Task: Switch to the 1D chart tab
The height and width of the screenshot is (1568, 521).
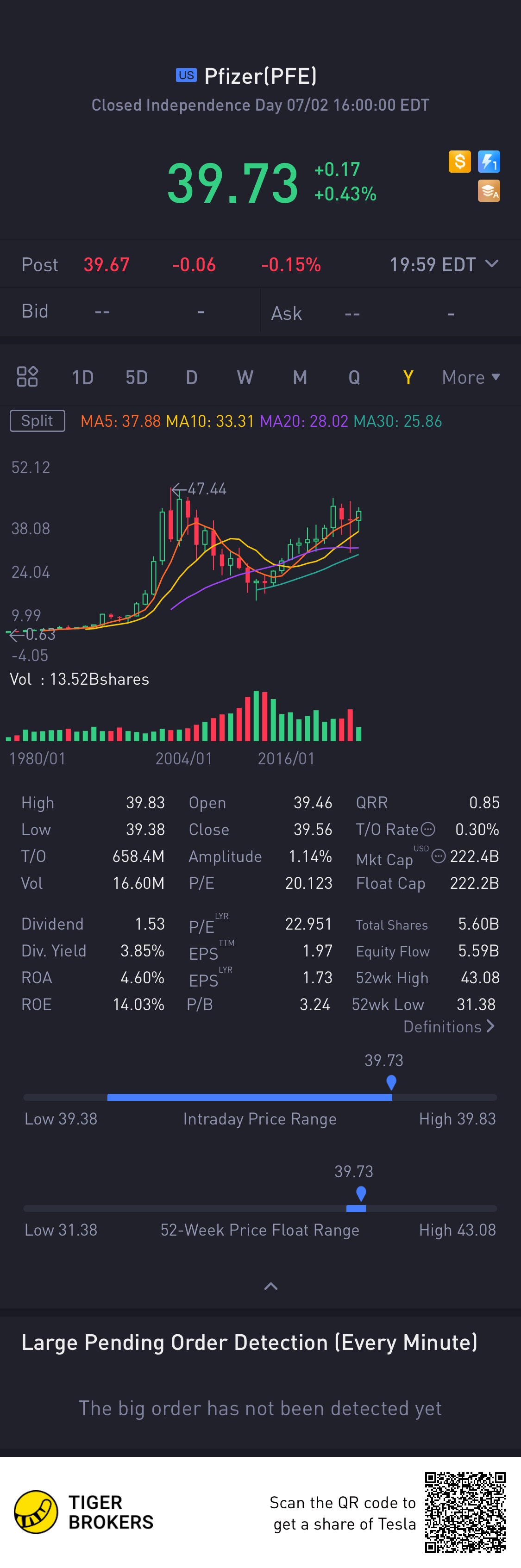Action: 82,377
